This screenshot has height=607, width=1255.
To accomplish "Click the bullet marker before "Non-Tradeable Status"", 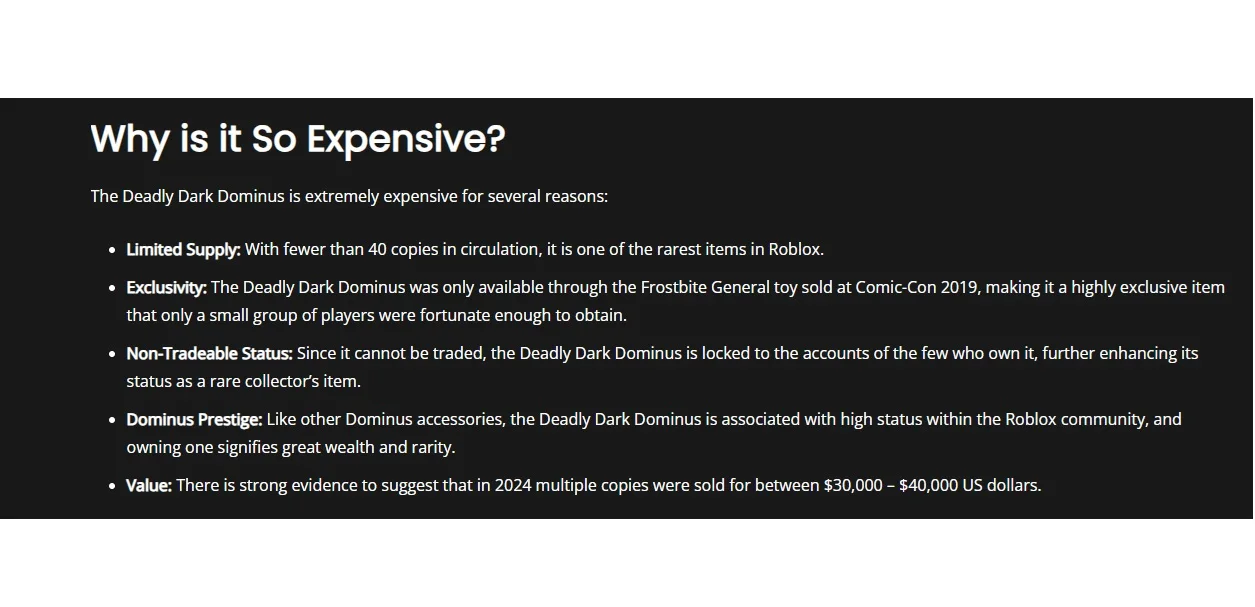I will coord(112,354).
